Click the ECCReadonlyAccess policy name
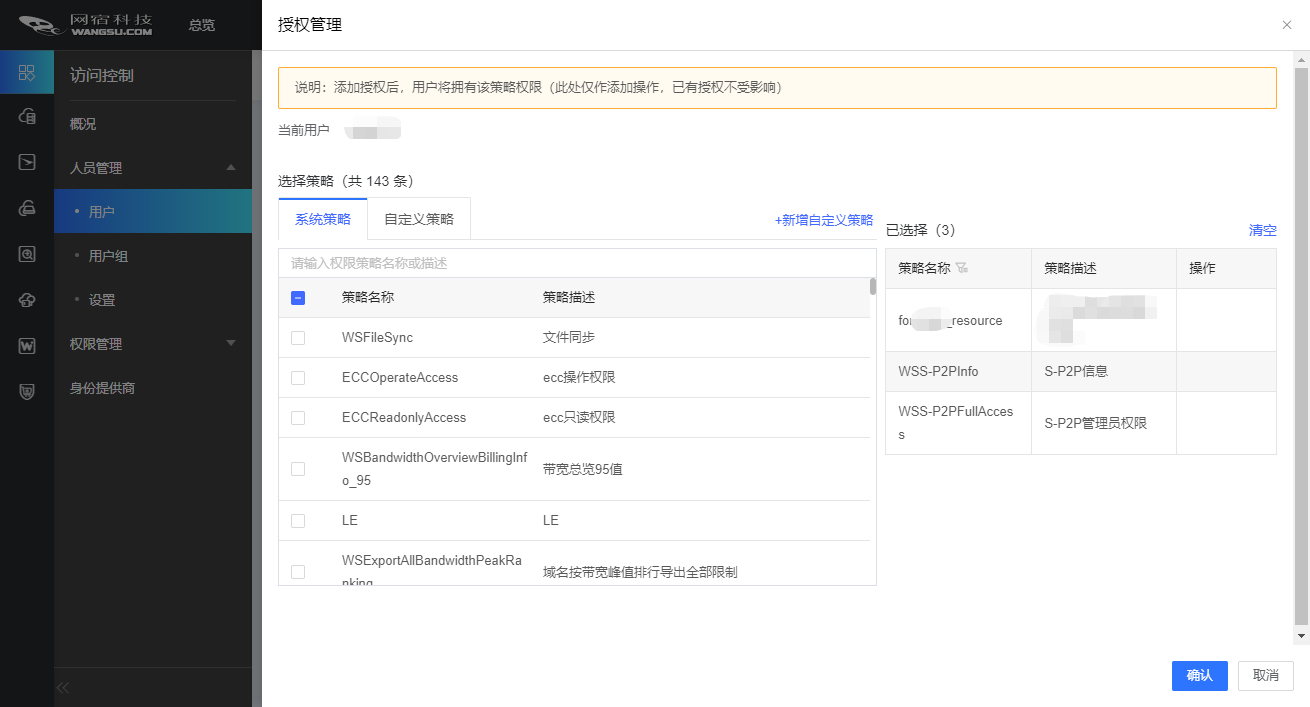 click(x=404, y=418)
